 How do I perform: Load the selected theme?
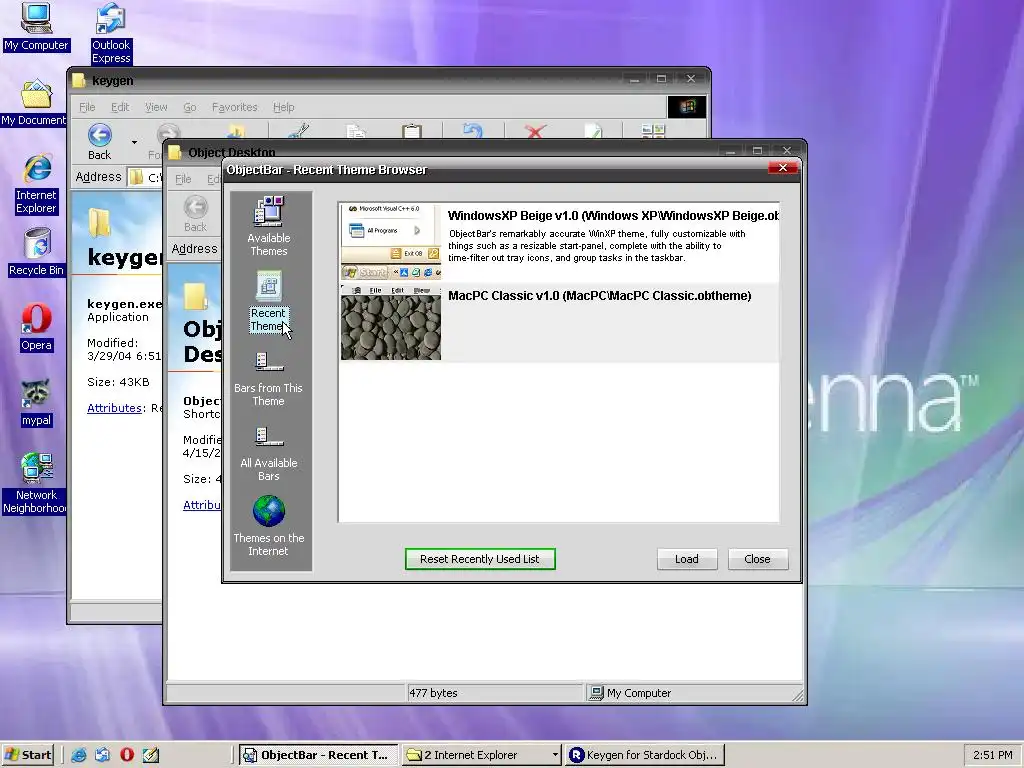686,559
